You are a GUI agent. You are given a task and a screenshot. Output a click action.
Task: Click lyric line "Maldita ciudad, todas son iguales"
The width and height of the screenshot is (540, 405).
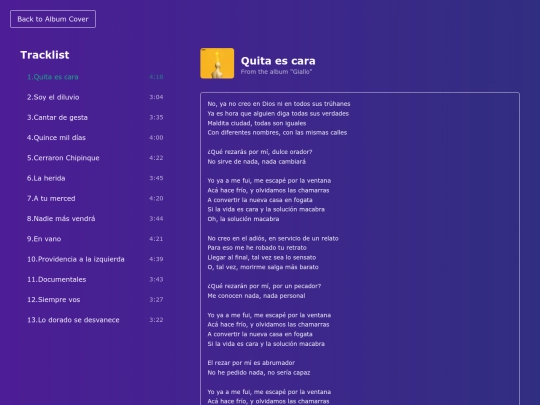[x=257, y=123]
